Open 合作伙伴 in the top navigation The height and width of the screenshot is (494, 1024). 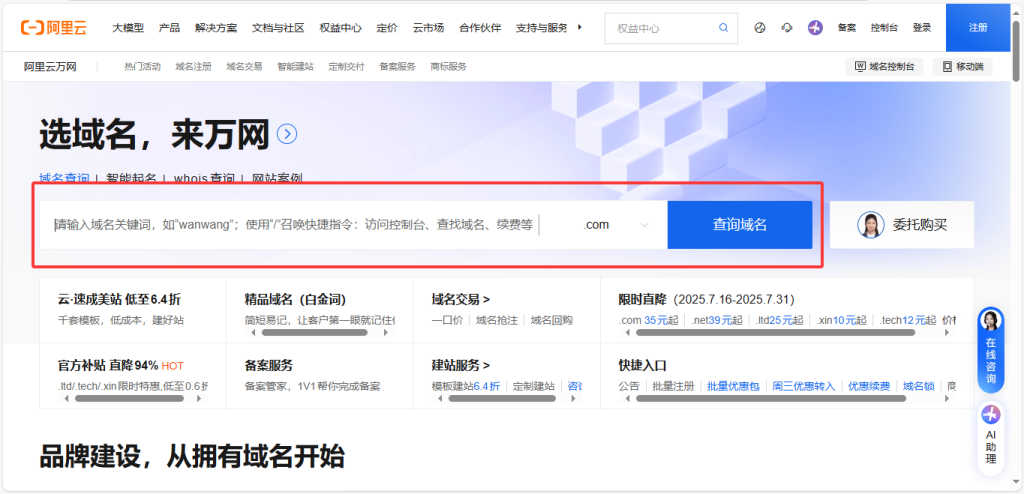tap(480, 27)
